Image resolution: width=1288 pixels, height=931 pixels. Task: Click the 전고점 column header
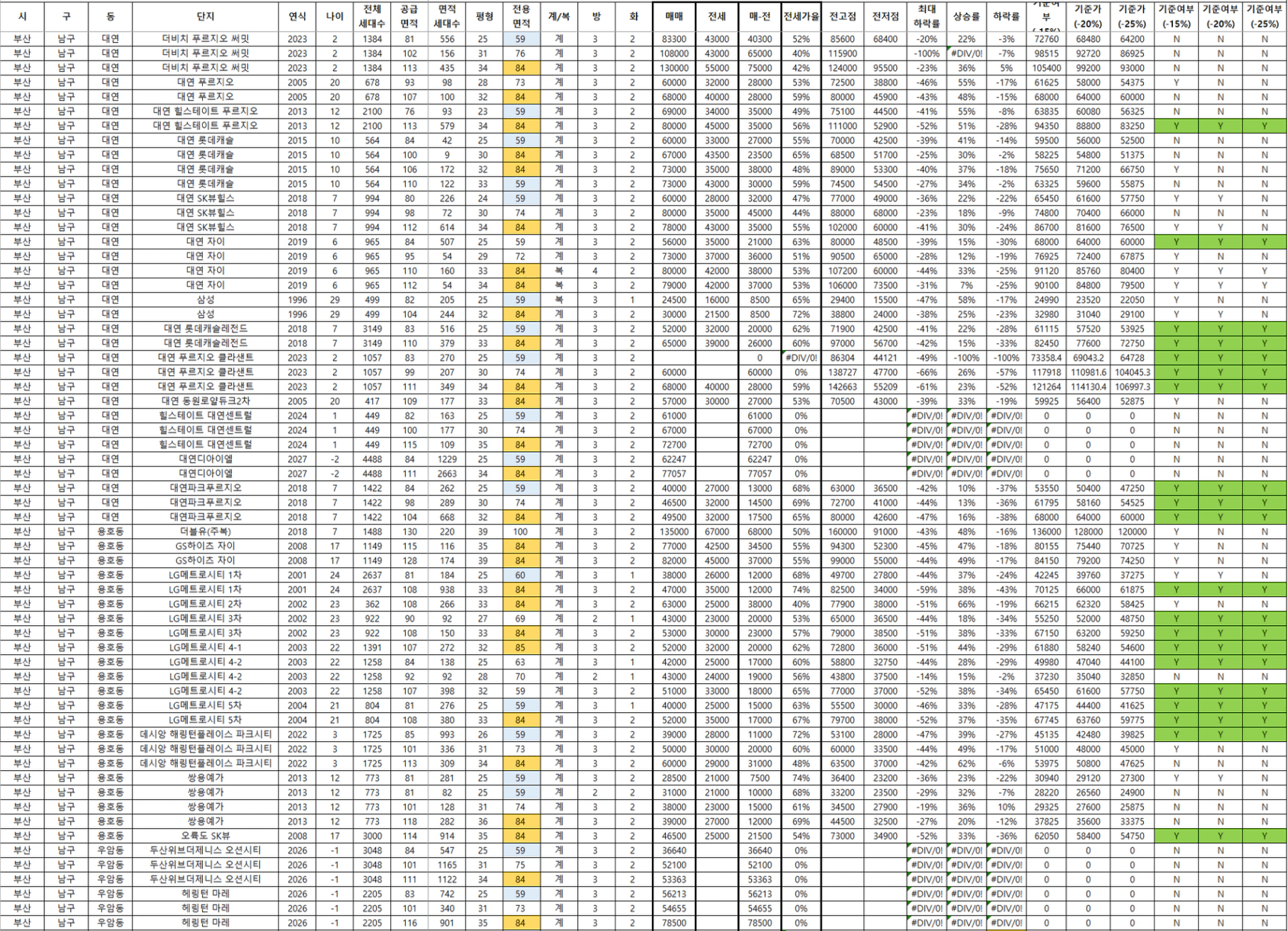point(843,16)
